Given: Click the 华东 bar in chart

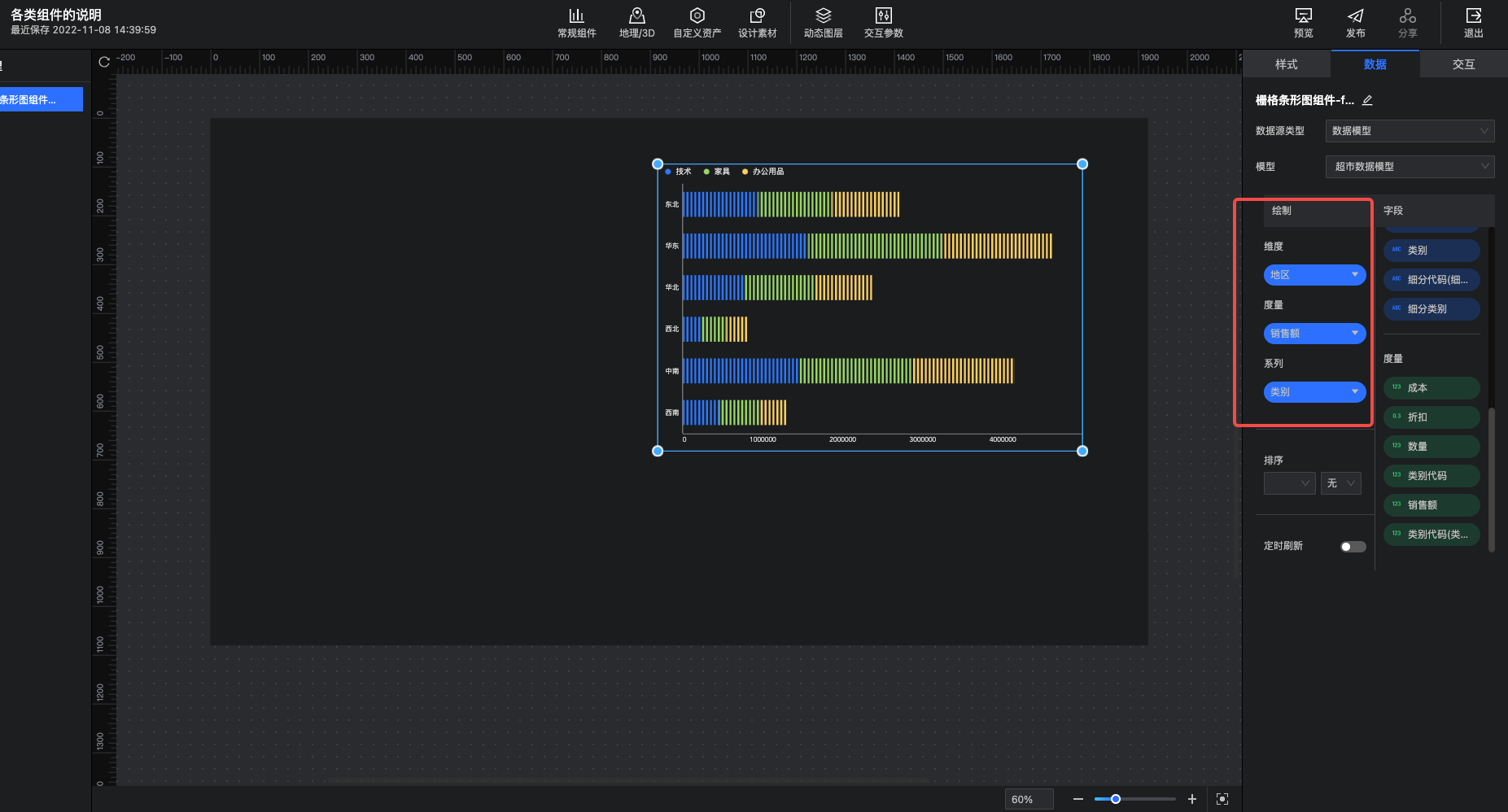Looking at the screenshot, I should point(868,246).
